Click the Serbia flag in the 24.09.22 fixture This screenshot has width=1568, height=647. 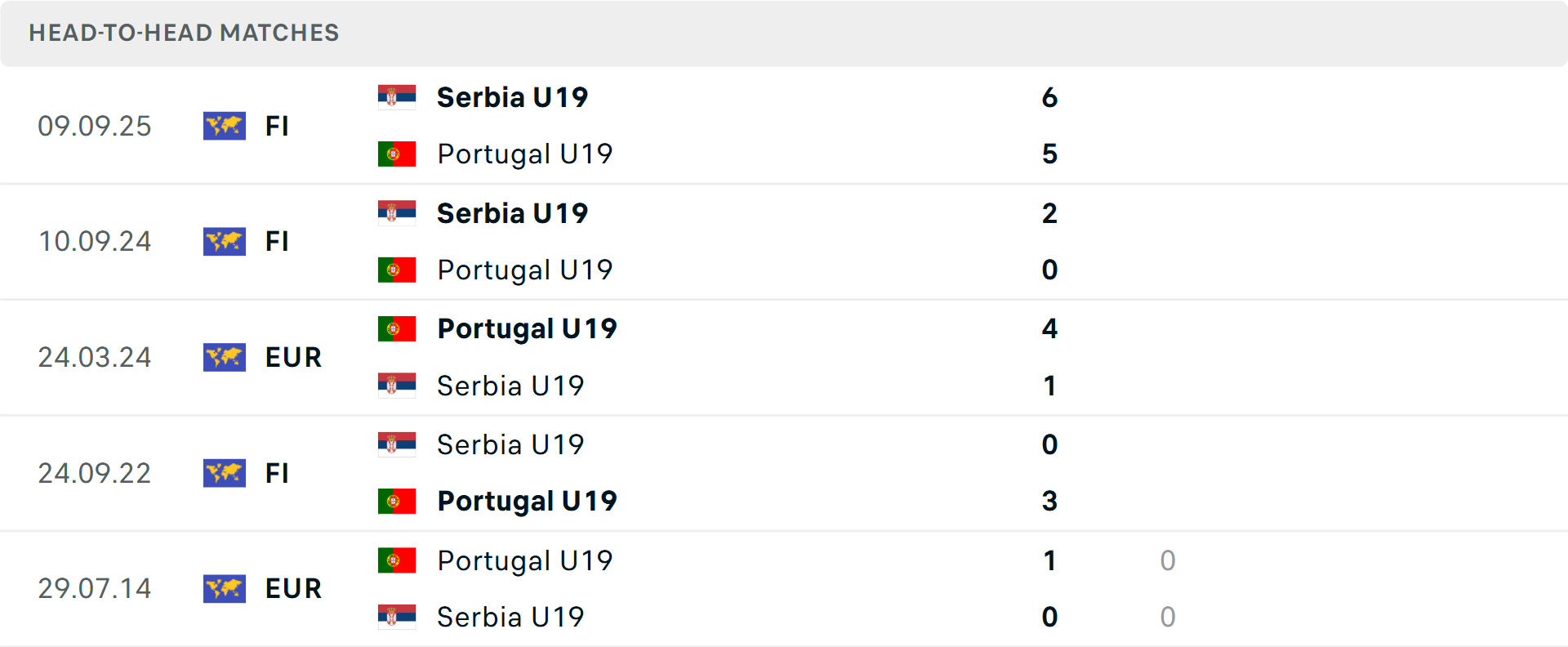pyautogui.click(x=397, y=444)
